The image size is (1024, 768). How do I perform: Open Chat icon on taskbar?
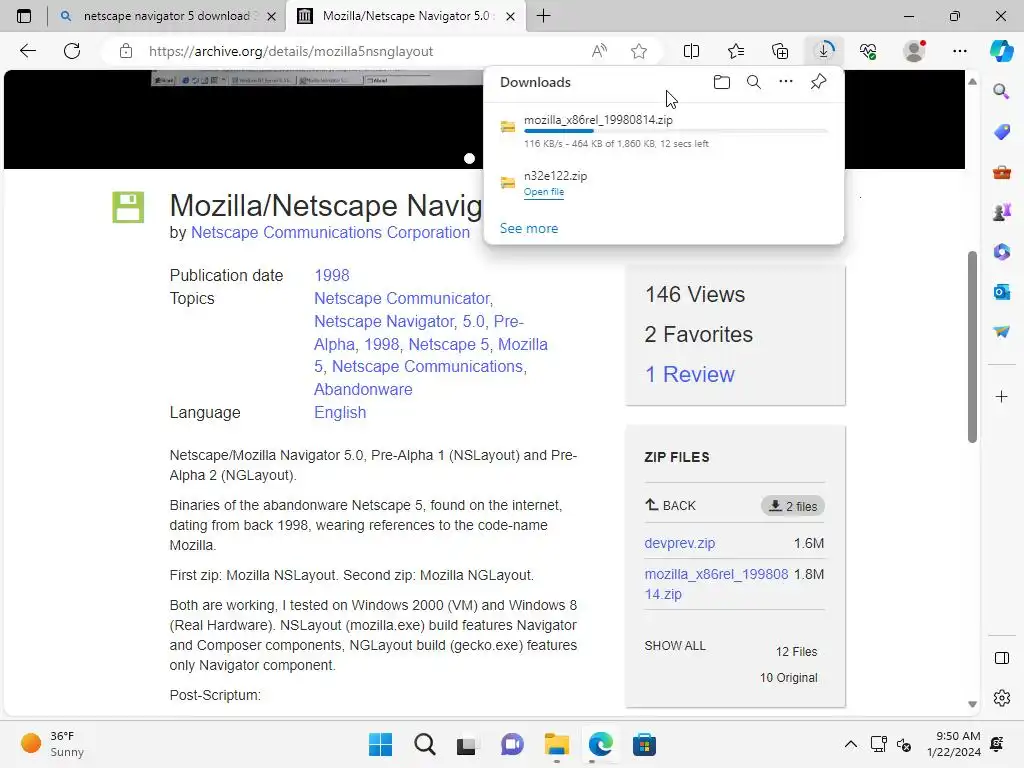point(512,744)
